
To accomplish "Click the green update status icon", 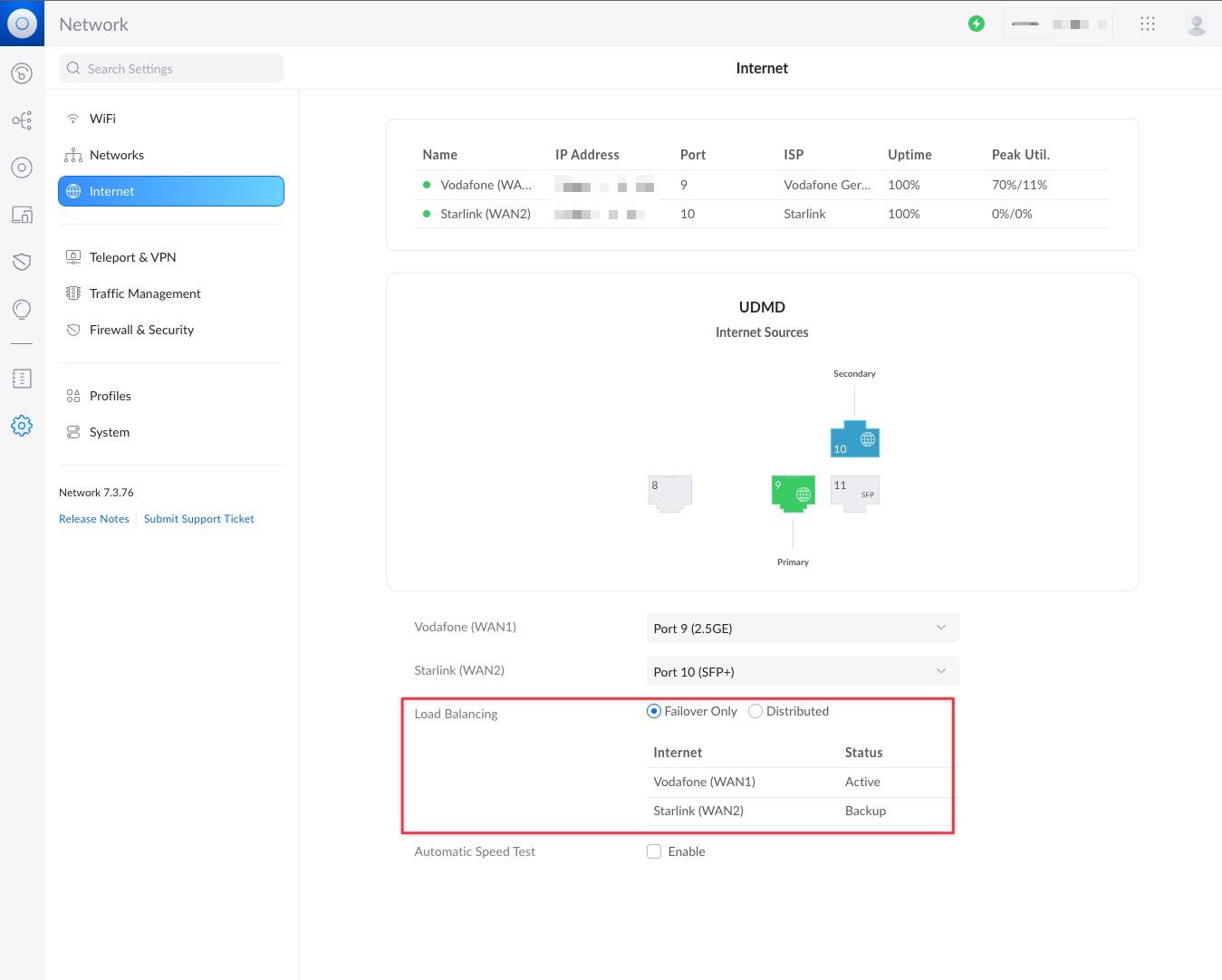I will tap(977, 24).
